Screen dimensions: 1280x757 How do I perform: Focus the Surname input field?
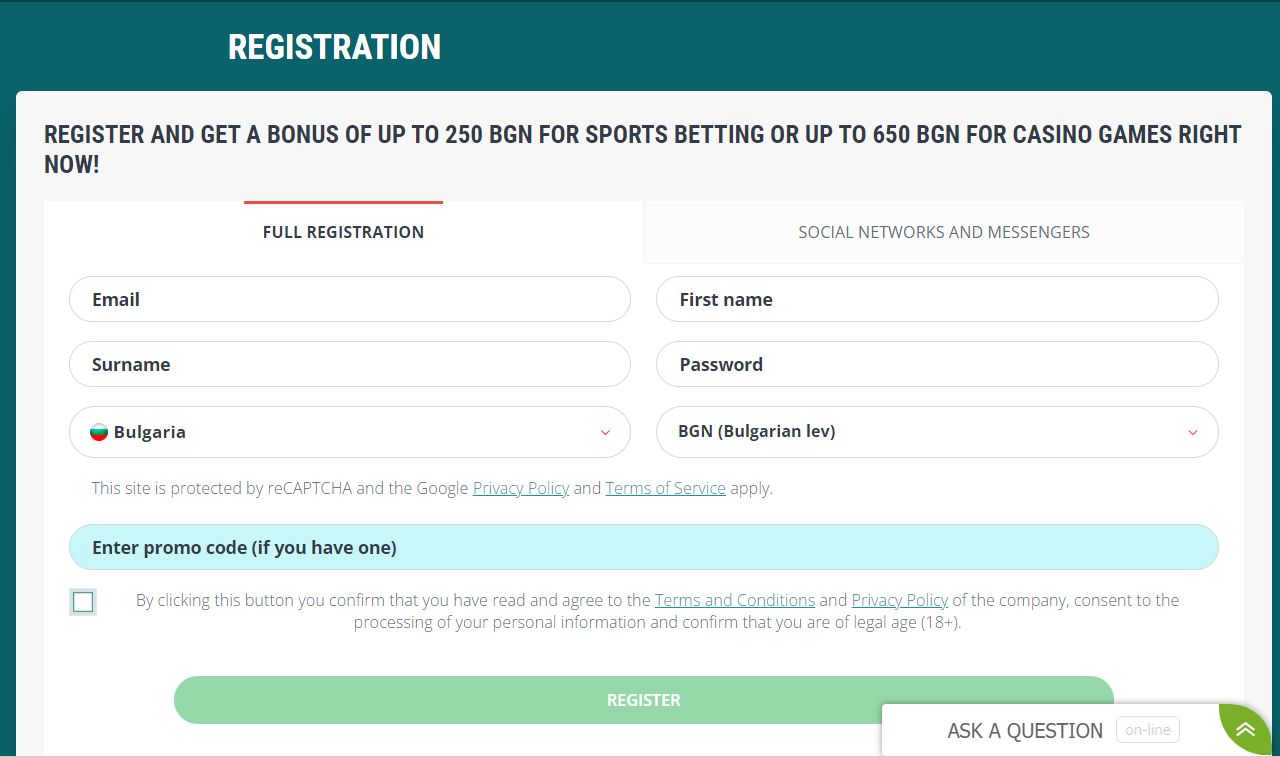coord(350,364)
